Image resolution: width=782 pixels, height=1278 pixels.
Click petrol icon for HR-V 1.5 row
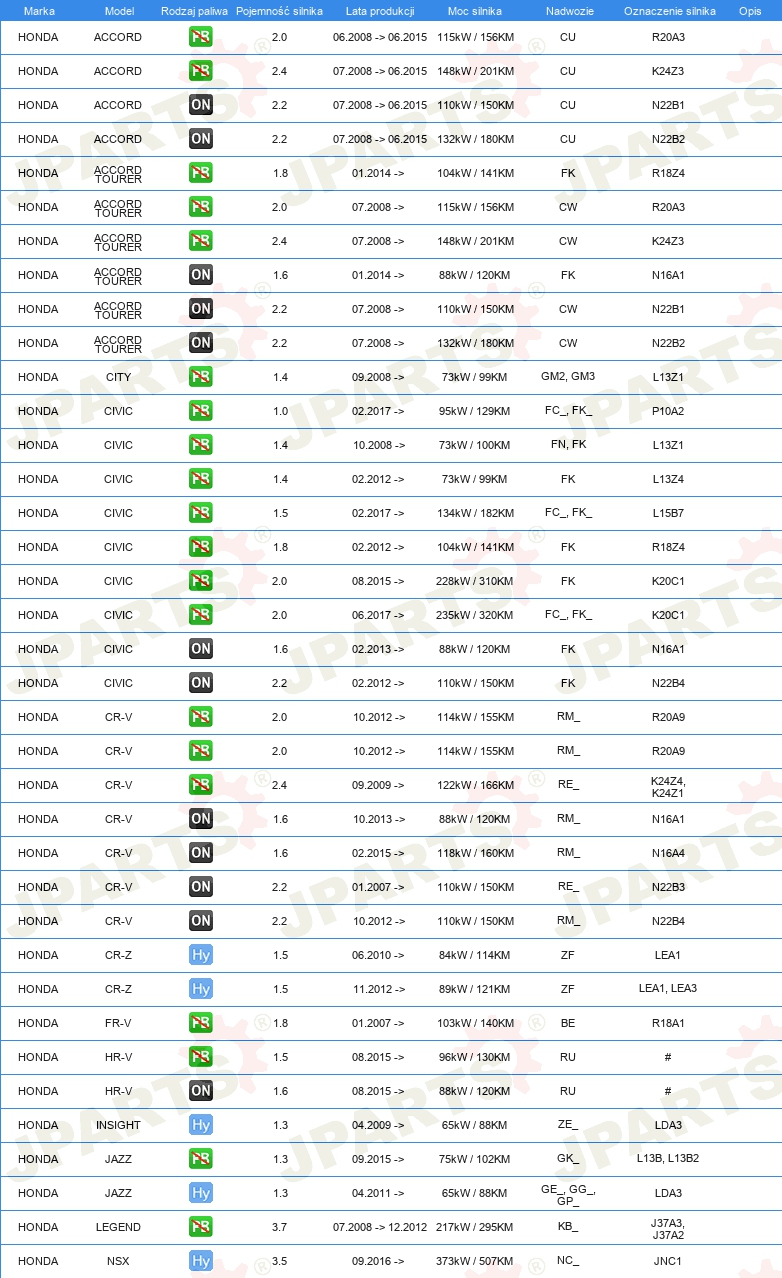pos(201,1057)
